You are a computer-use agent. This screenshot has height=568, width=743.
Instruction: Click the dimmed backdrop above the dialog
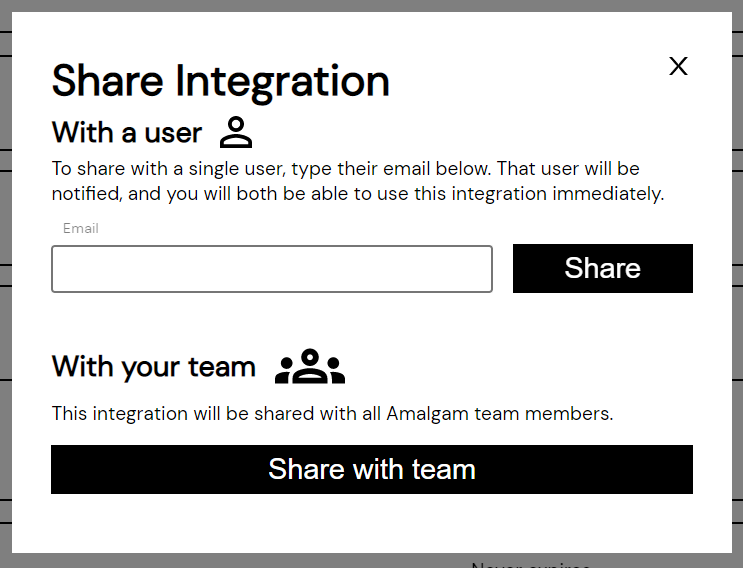(372, 5)
